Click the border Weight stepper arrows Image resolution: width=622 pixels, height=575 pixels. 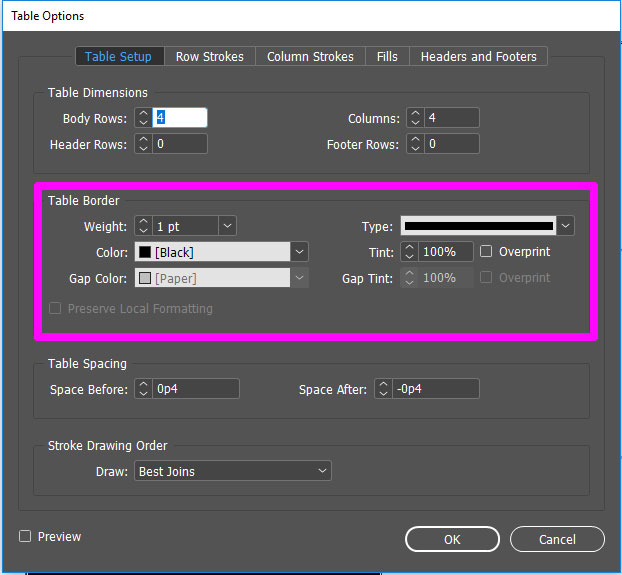pyautogui.click(x=143, y=226)
